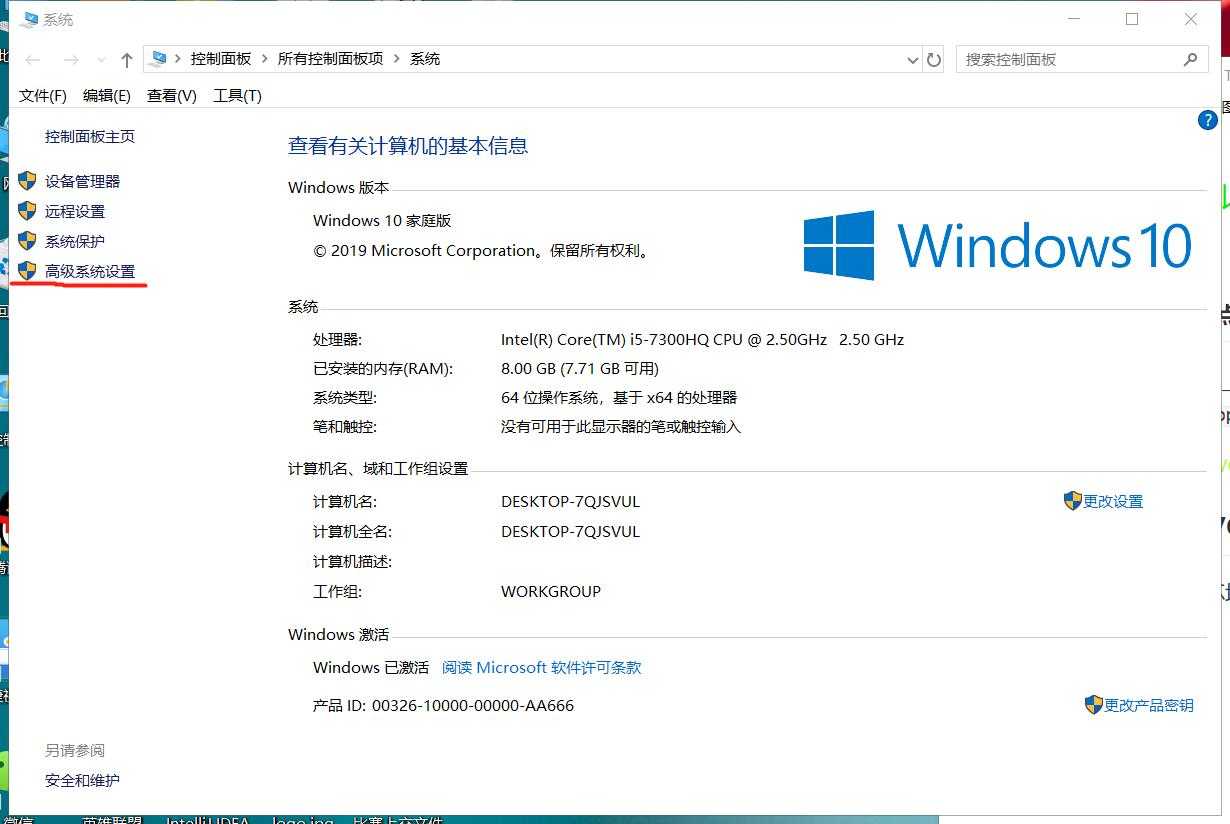The height and width of the screenshot is (824, 1230).
Task: Refresh the System page
Action: pos(934,60)
